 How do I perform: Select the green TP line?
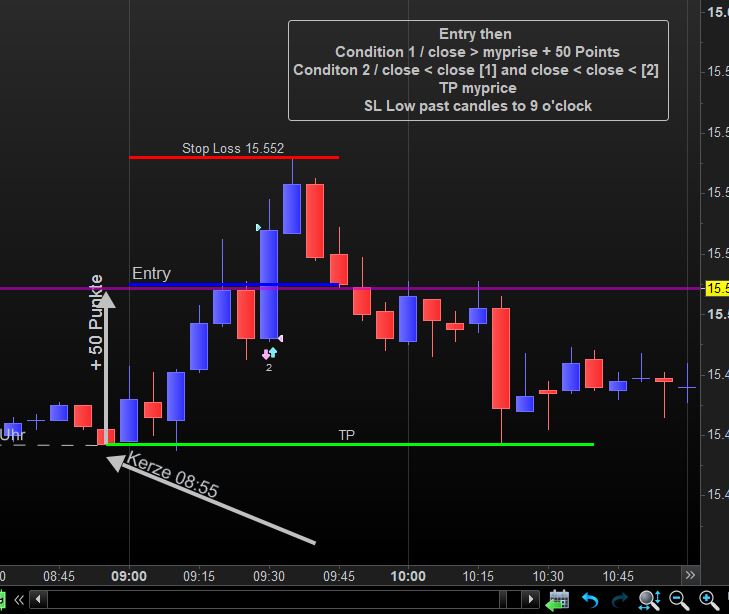click(x=350, y=444)
